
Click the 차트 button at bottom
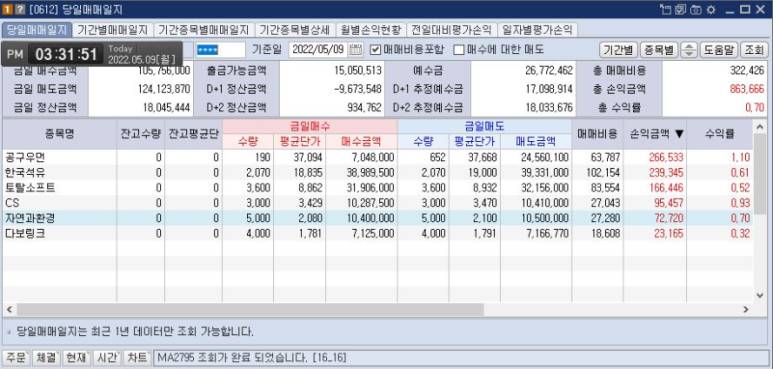[x=137, y=357]
